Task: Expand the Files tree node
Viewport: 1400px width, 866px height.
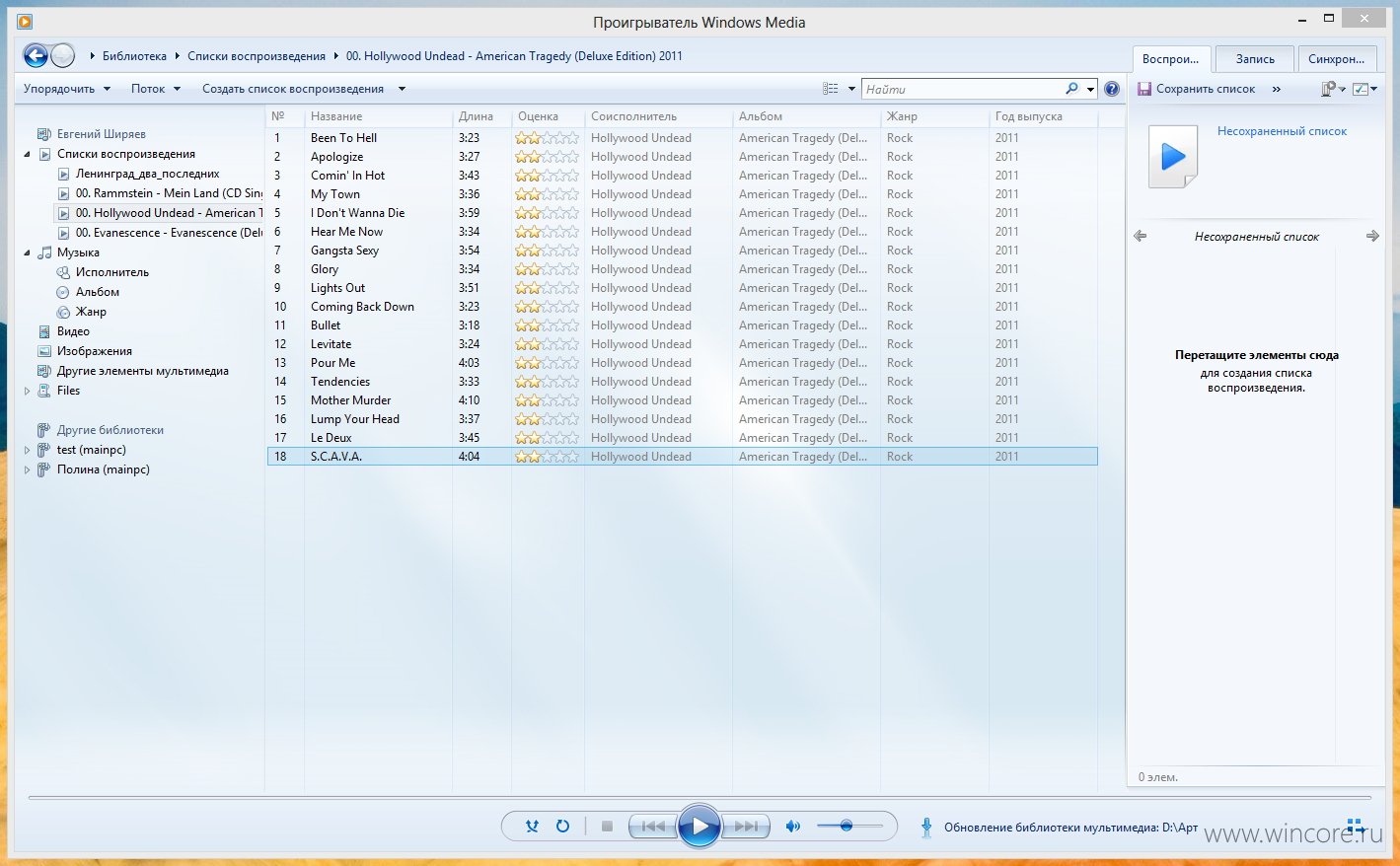Action: (x=27, y=391)
